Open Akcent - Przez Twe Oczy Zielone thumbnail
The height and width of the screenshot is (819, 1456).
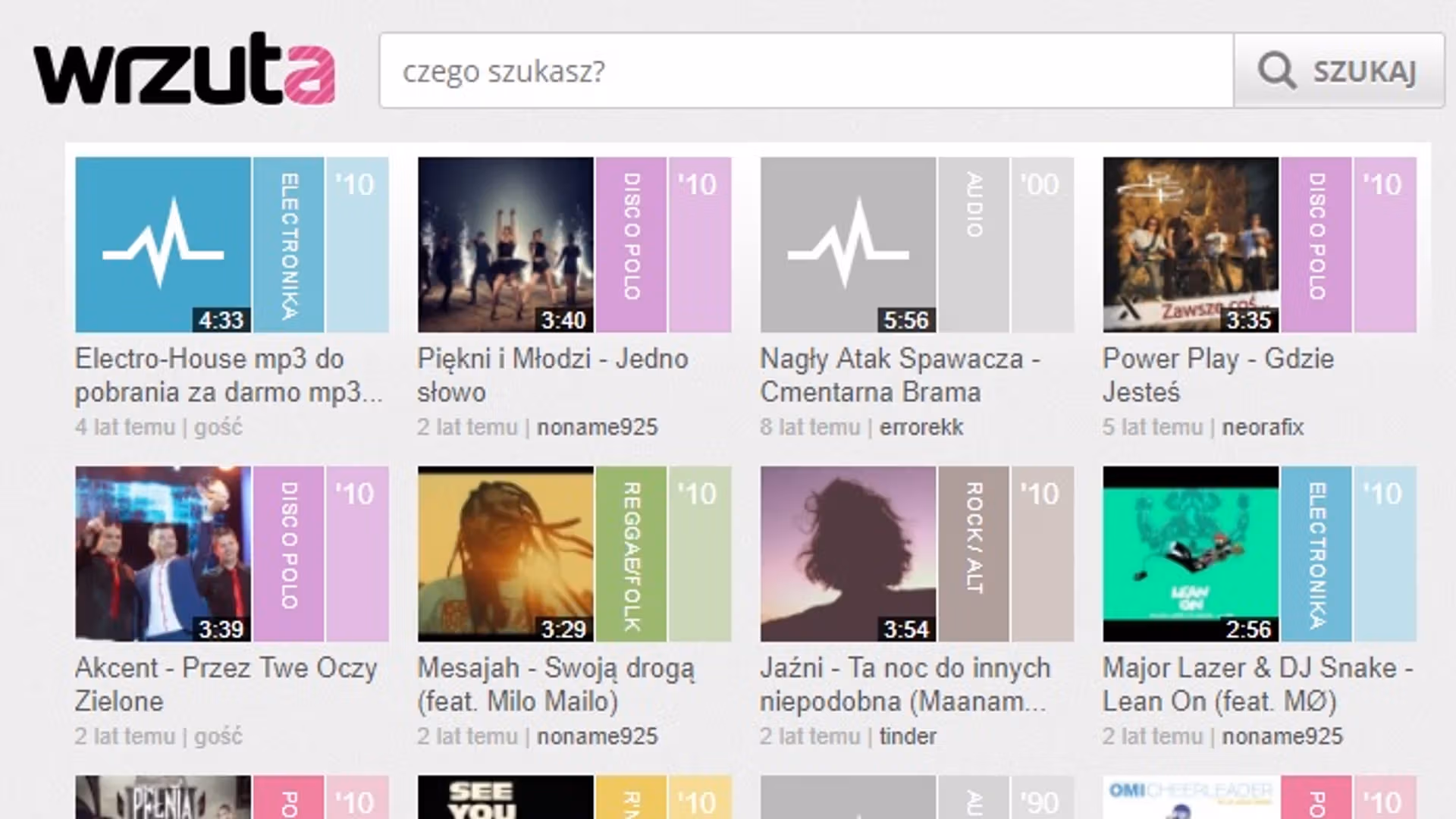[x=163, y=554]
